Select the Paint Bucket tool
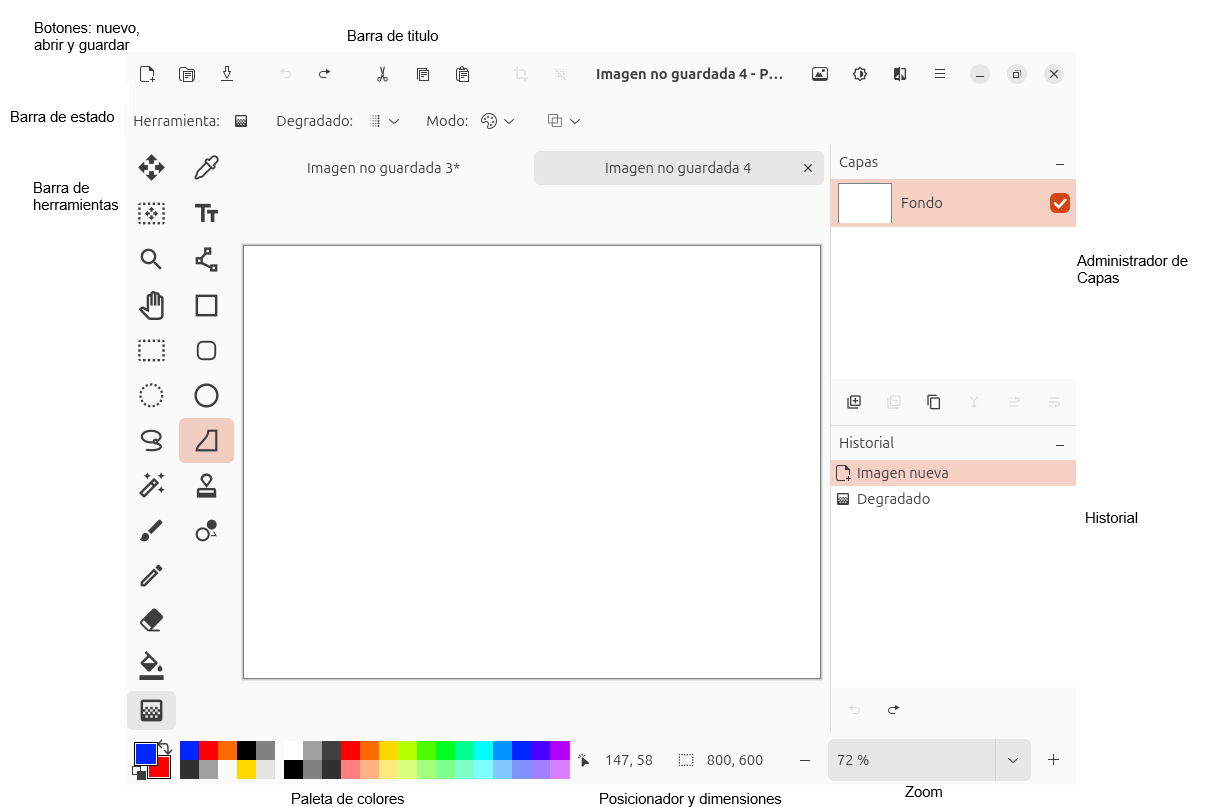 [151, 665]
